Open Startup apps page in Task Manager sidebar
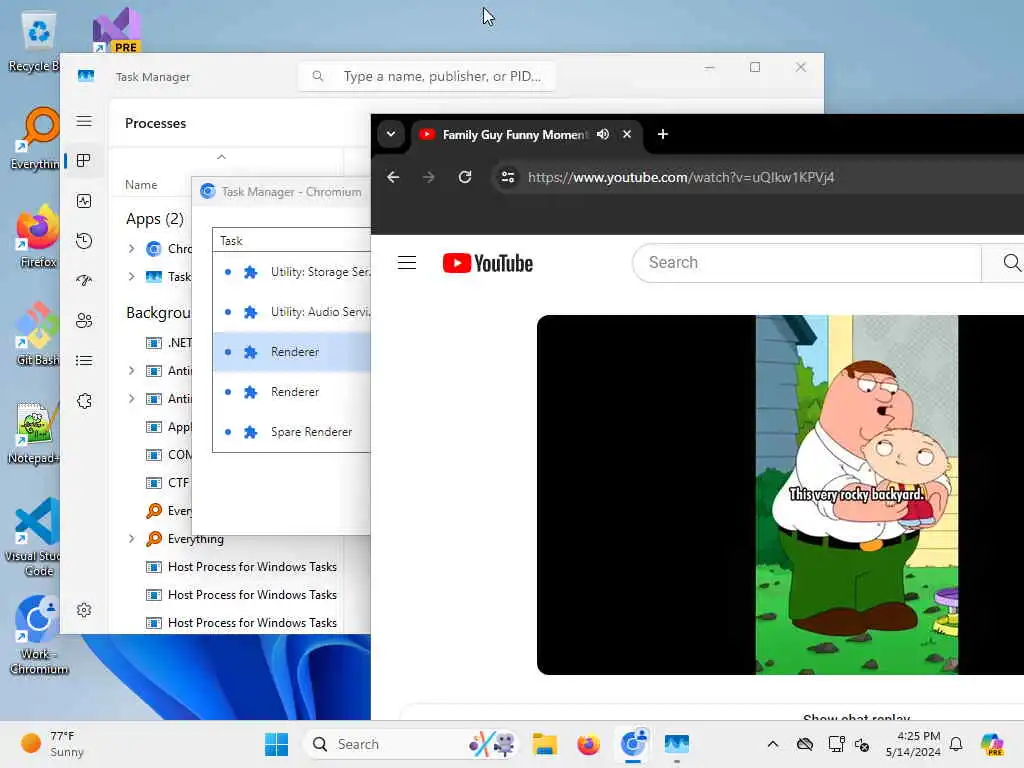Screen dimensions: 1024x768 click(84, 281)
